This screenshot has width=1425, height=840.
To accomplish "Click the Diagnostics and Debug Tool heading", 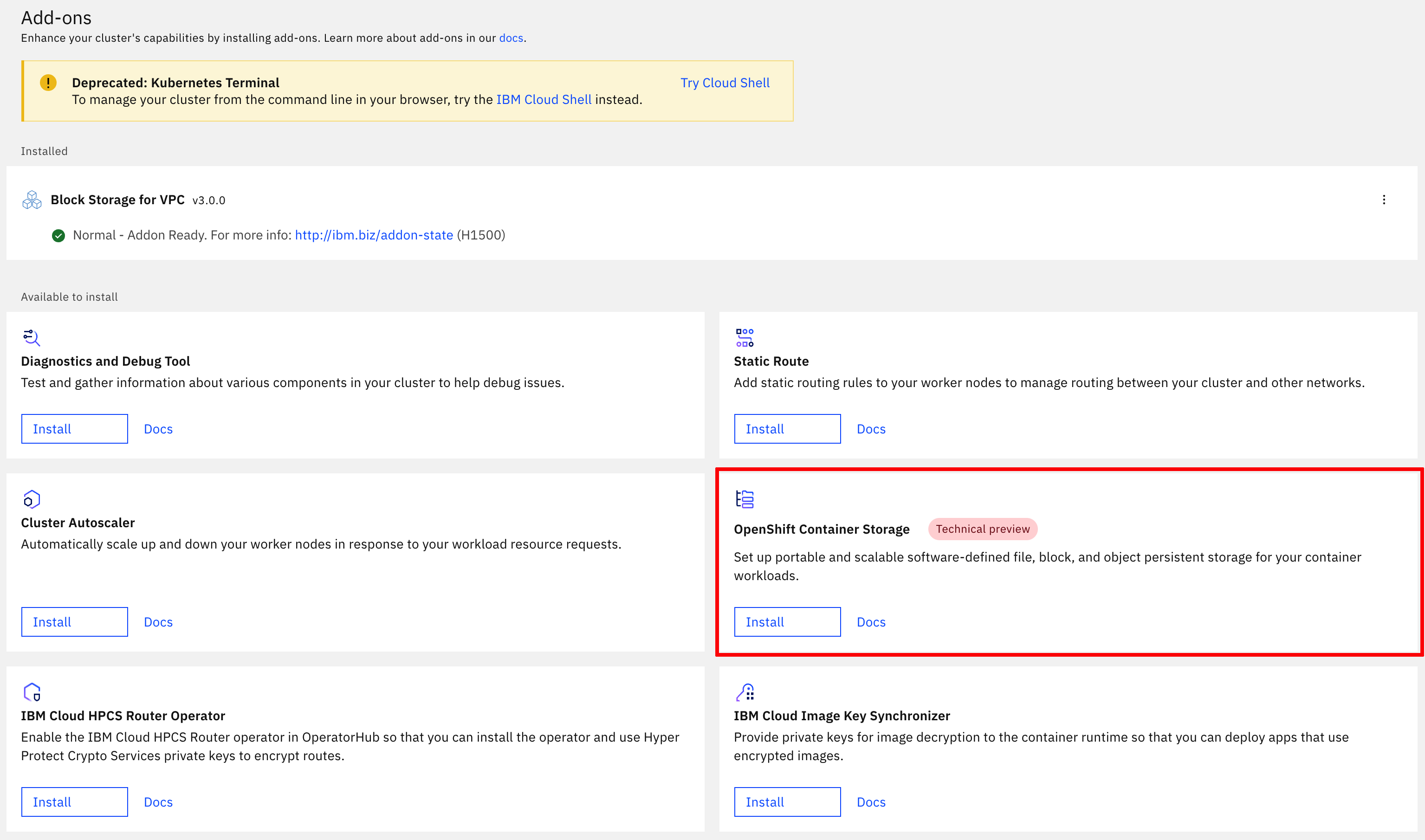I will 105,361.
